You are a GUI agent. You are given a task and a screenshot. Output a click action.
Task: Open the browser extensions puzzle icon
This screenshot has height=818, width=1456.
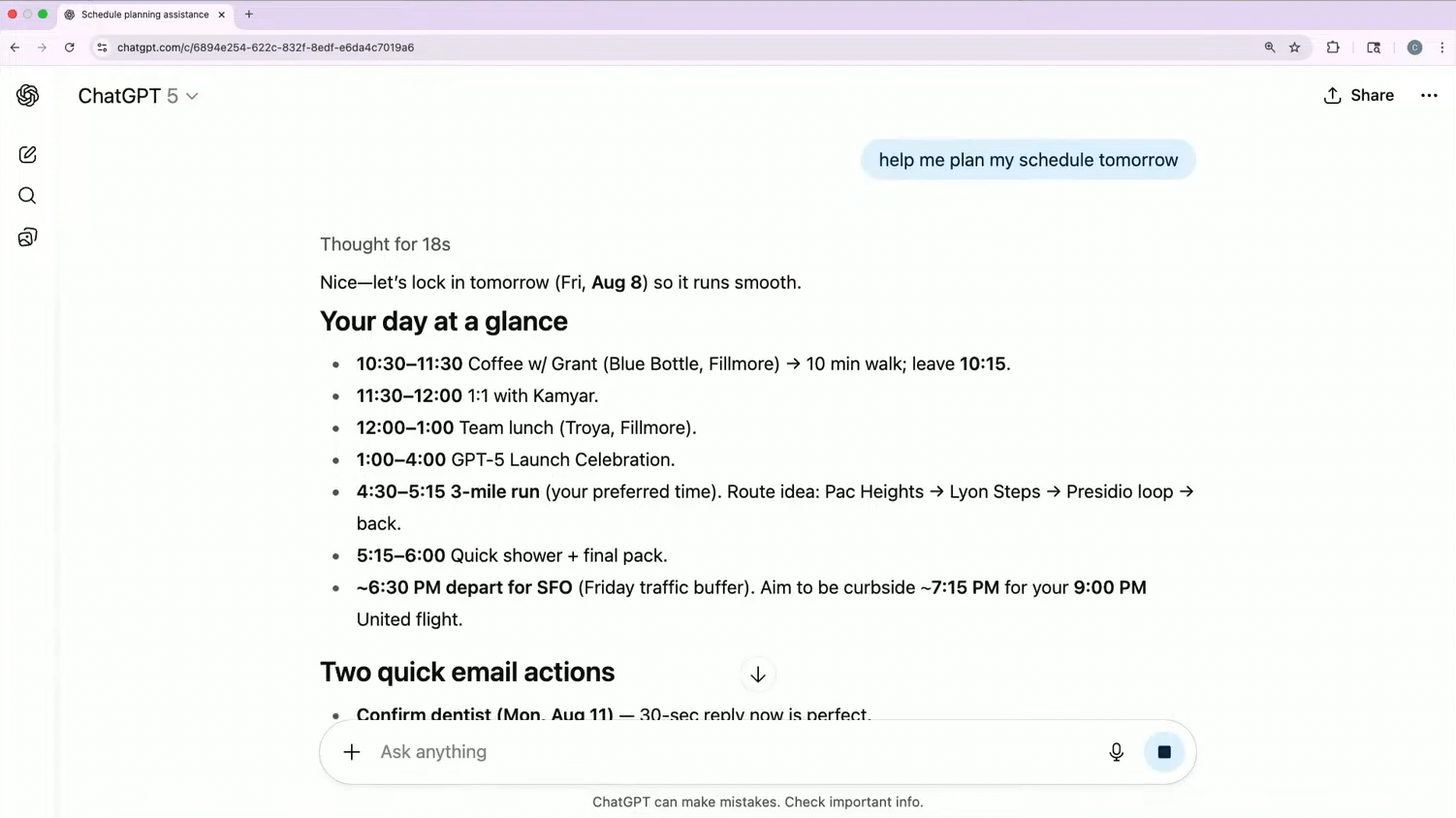point(1333,47)
